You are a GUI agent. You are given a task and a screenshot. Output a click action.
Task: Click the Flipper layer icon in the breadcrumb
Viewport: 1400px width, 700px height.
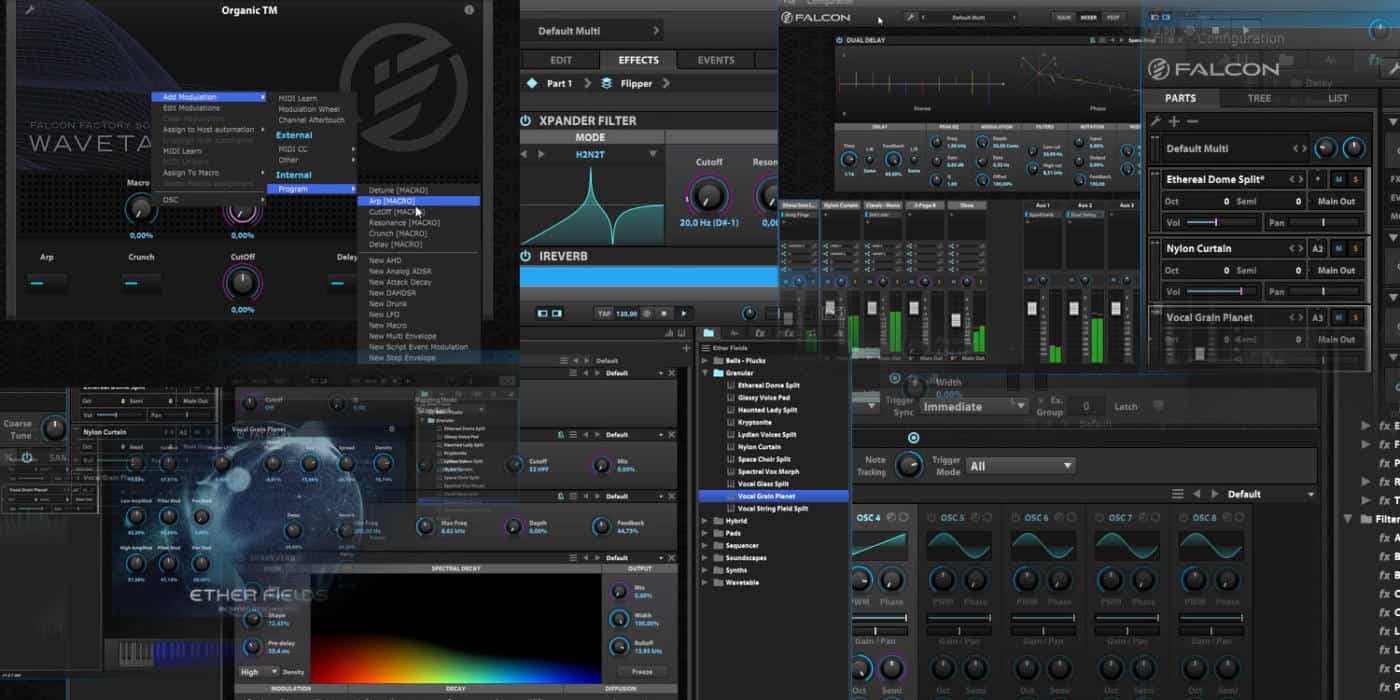607,84
